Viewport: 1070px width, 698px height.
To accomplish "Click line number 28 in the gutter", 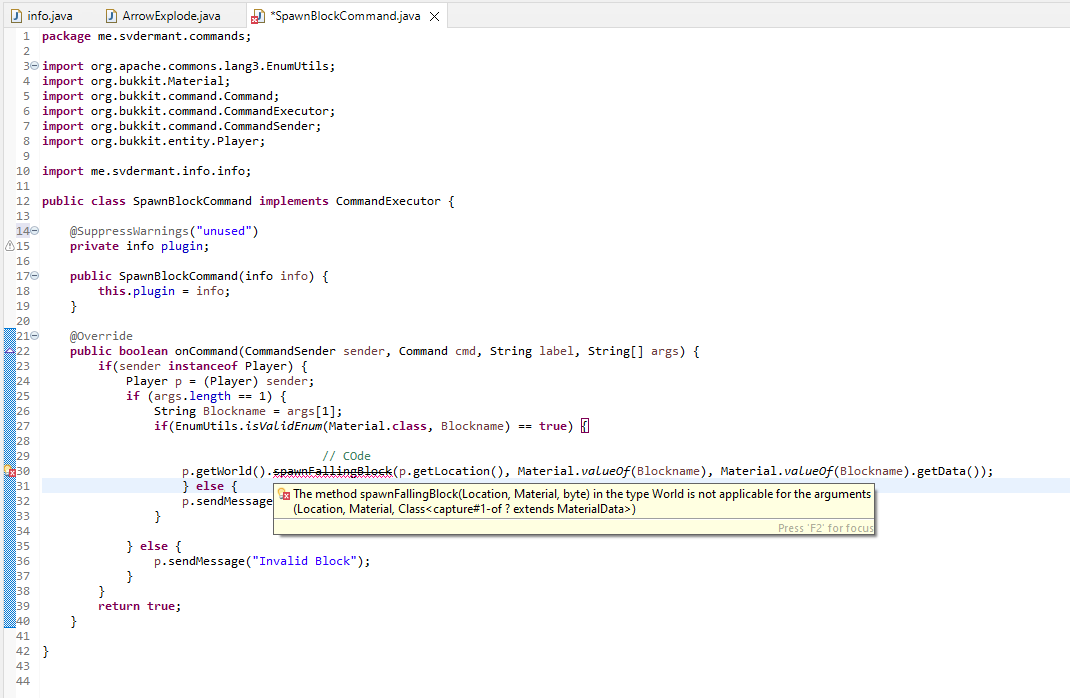I will point(23,441).
